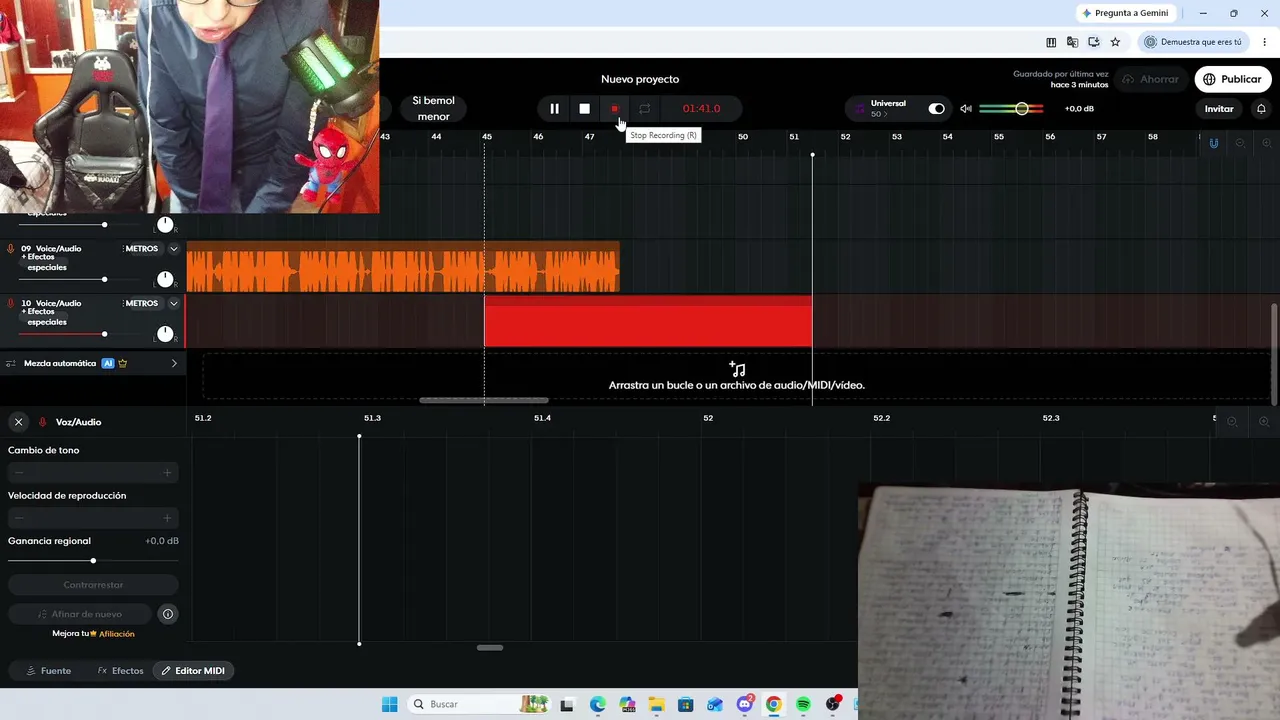Open notifications bell icon
This screenshot has width=1280, height=720.
(x=1261, y=109)
